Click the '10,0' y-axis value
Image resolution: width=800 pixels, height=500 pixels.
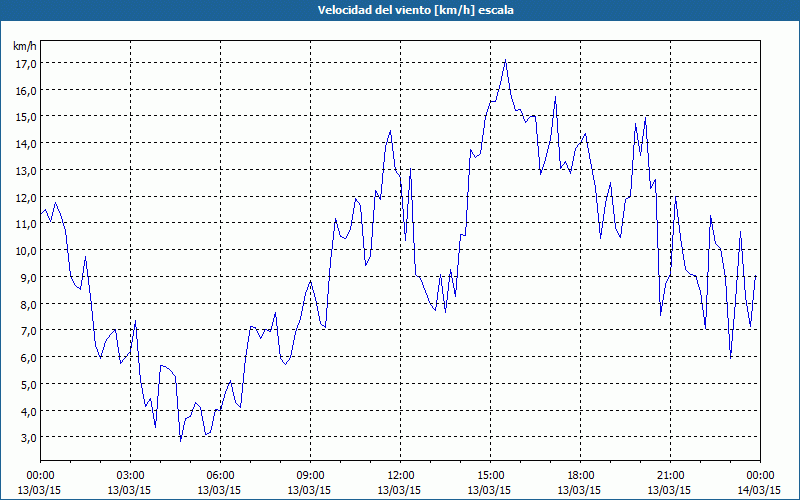(26, 251)
